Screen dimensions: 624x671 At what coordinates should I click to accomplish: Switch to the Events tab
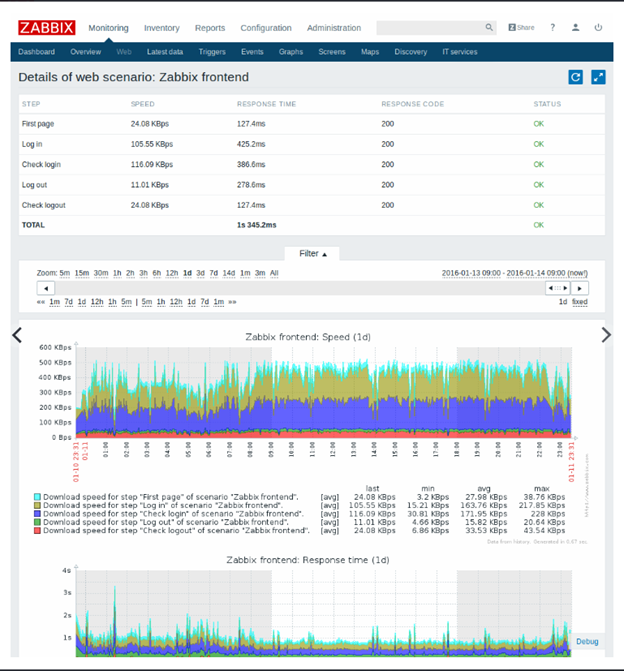(x=252, y=52)
